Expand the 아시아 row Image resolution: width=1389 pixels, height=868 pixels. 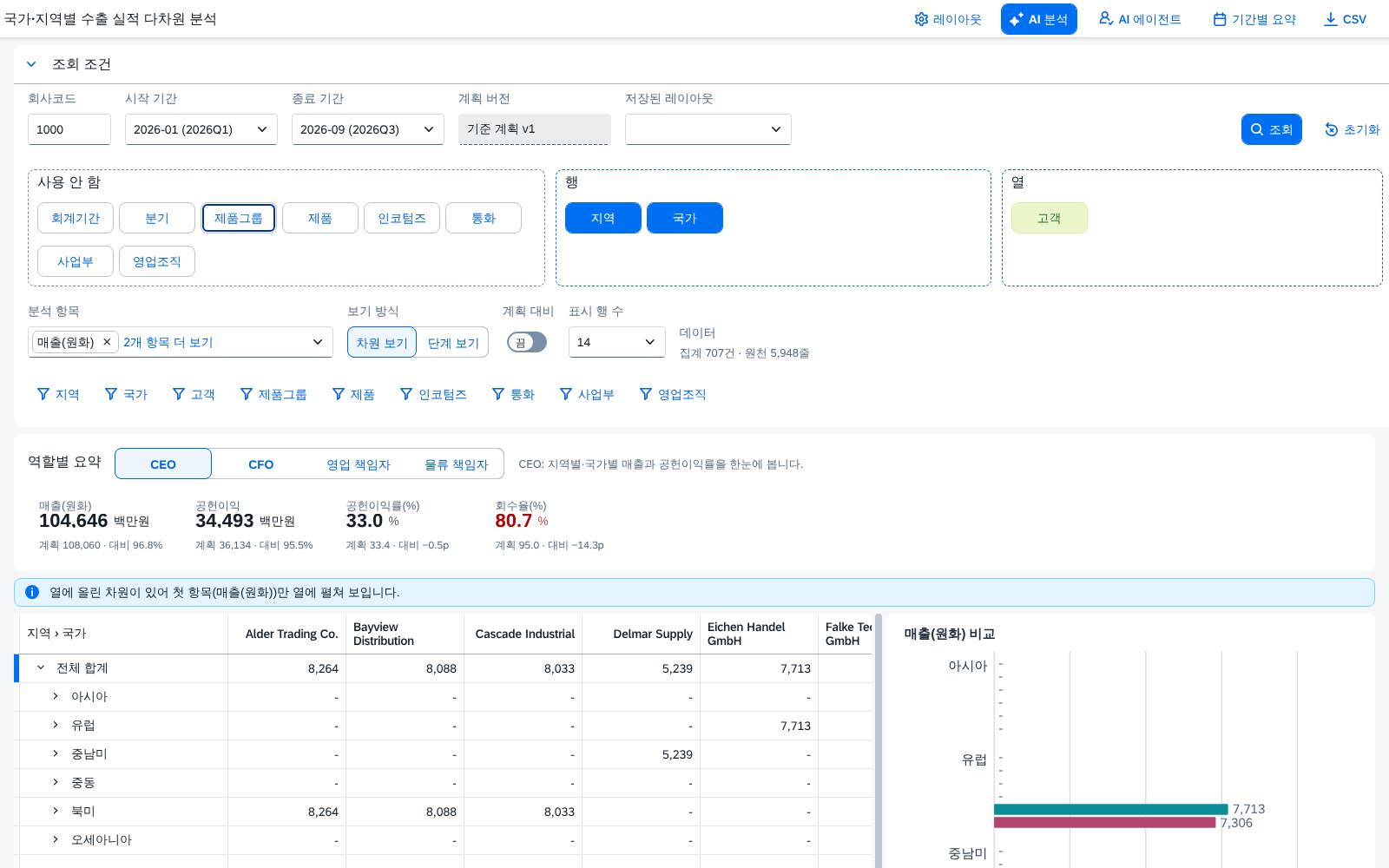click(x=55, y=696)
